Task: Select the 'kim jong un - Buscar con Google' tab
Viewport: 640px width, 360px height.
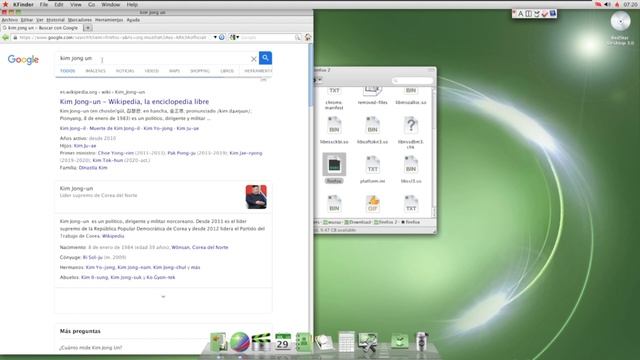Action: point(41,28)
